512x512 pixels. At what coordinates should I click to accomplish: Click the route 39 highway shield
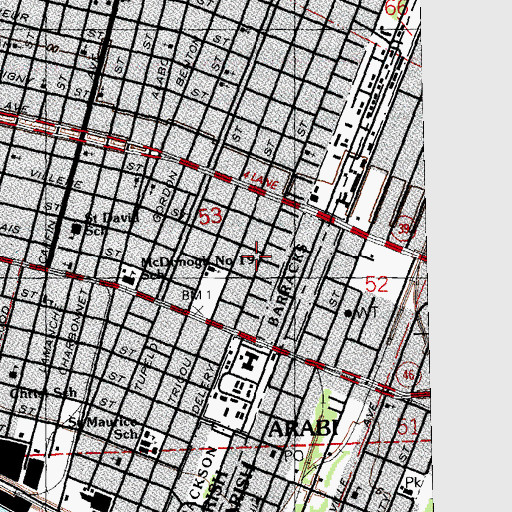tap(403, 228)
